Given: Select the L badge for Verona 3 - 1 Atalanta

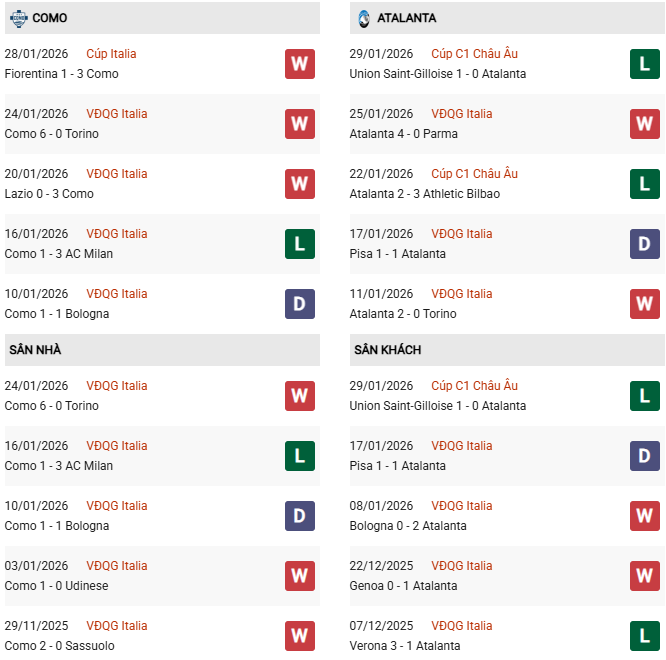Looking at the screenshot, I should coord(645,636).
